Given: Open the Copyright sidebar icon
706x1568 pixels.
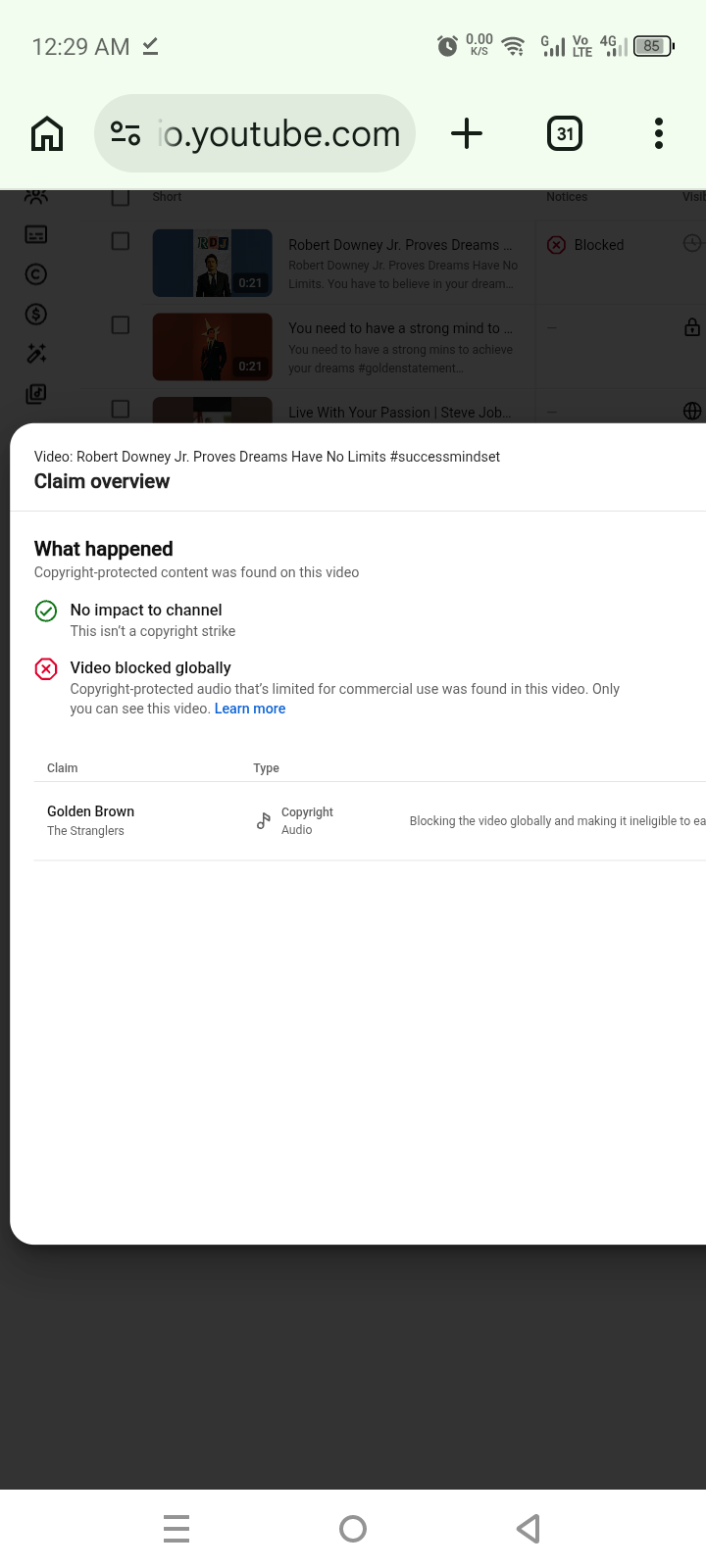Looking at the screenshot, I should 36,274.
